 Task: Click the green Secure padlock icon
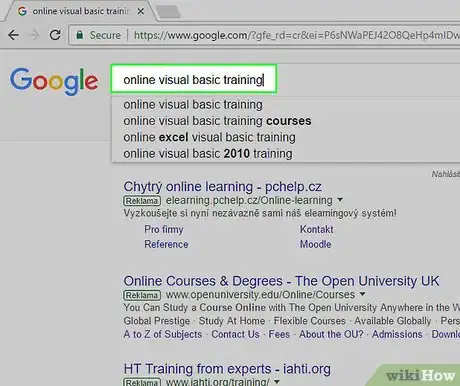pyautogui.click(x=80, y=35)
